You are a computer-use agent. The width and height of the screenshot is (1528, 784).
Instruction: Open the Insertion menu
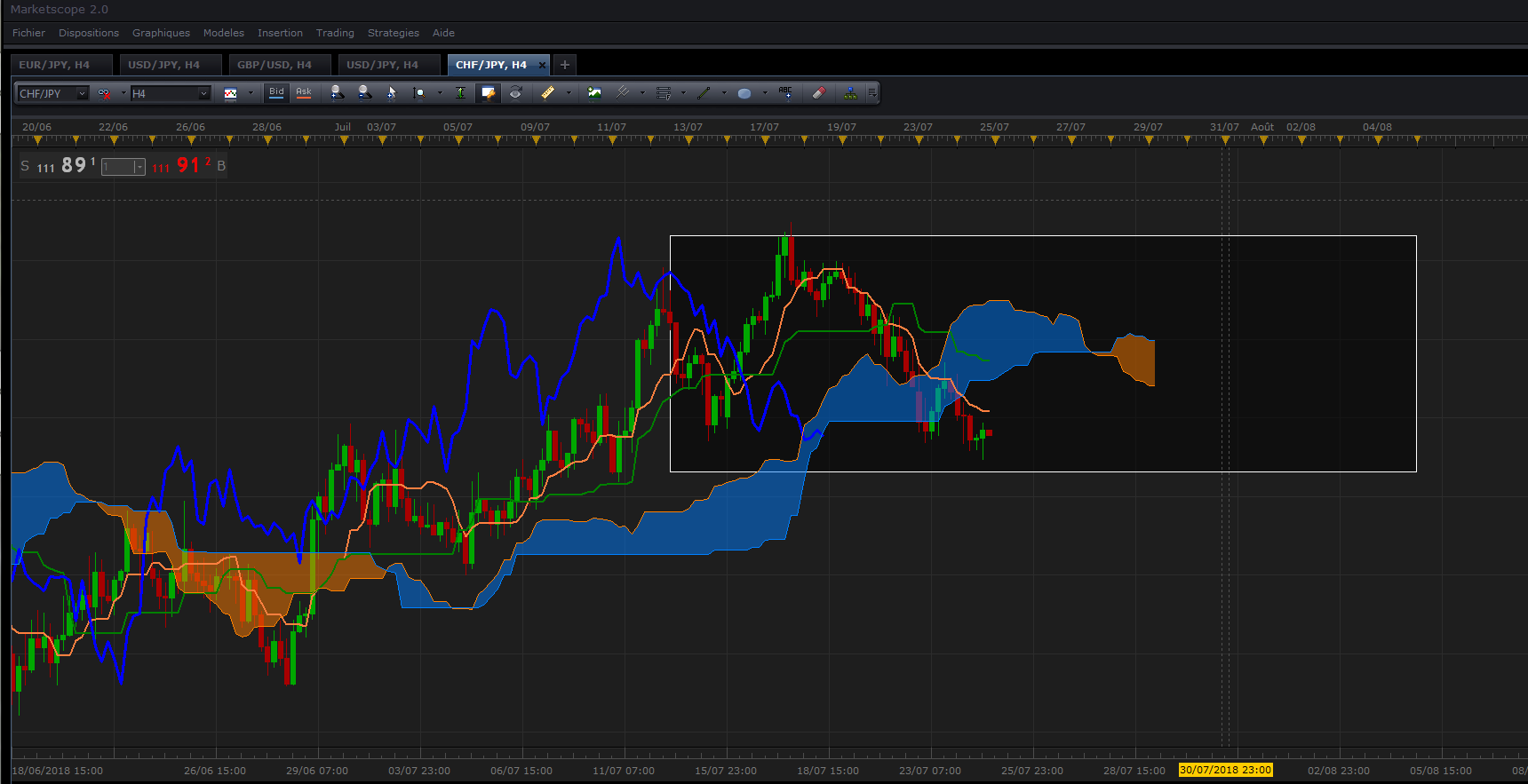(x=280, y=33)
